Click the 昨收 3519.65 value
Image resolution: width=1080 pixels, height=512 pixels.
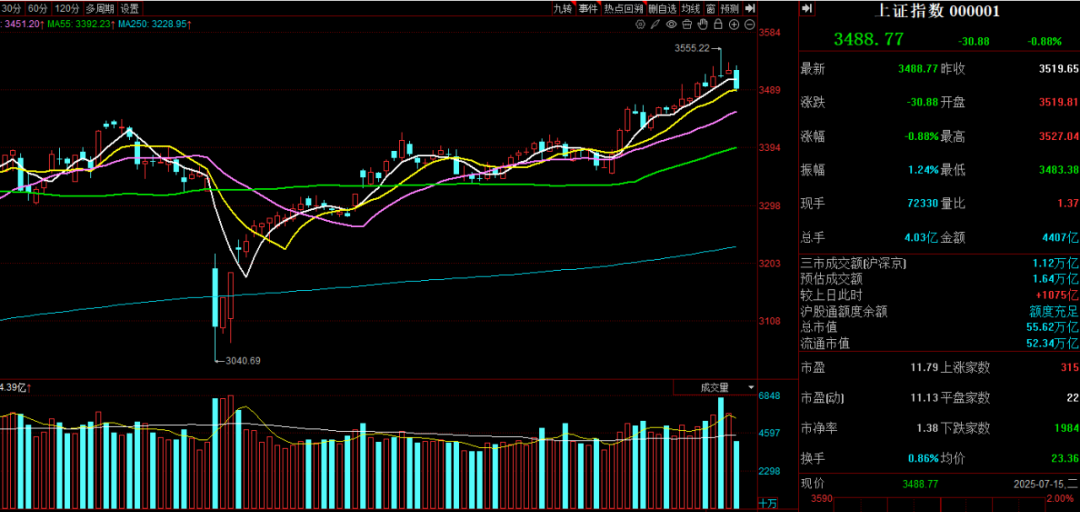tap(1059, 69)
